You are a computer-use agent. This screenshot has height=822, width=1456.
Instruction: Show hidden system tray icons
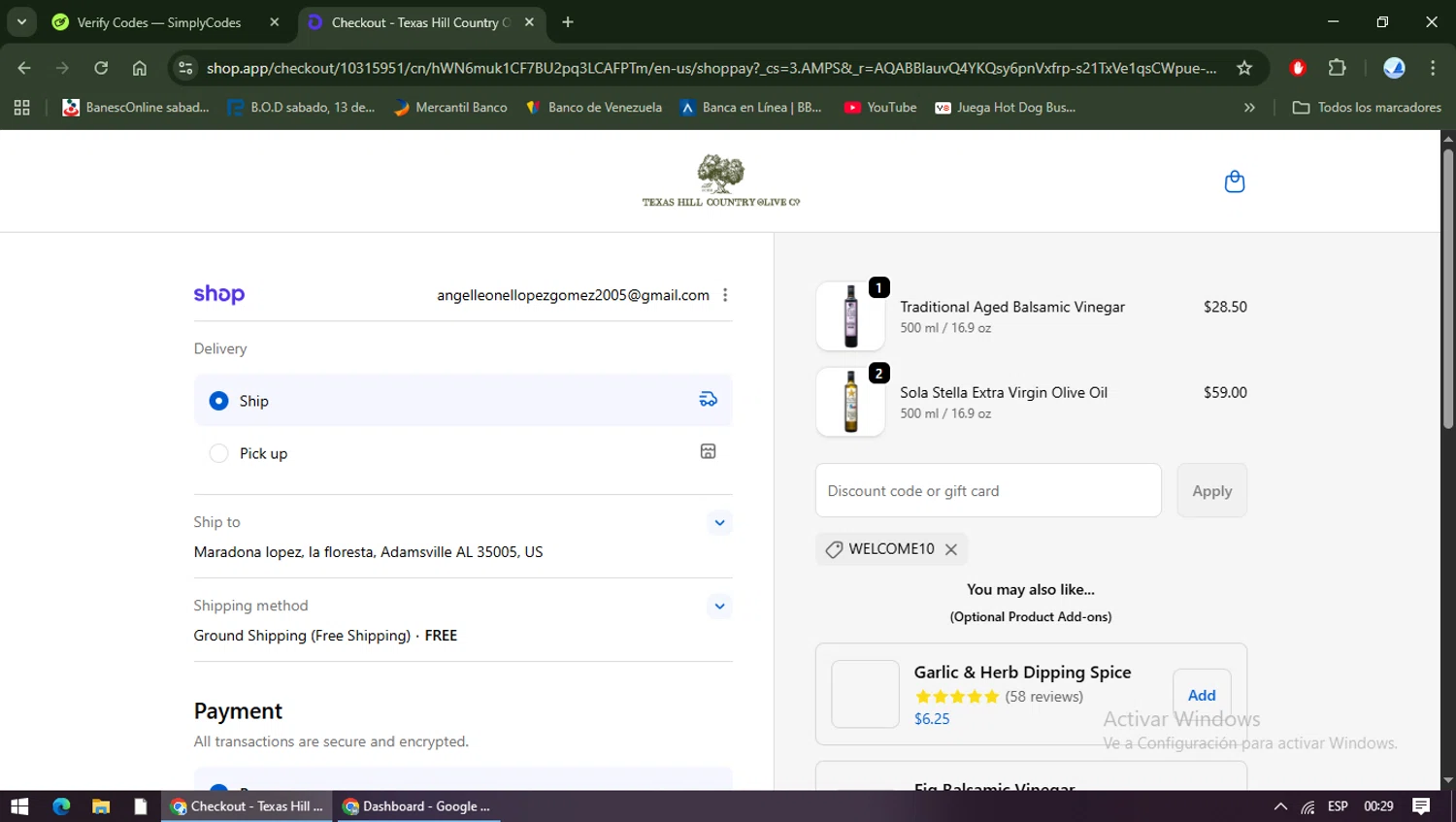(1280, 806)
